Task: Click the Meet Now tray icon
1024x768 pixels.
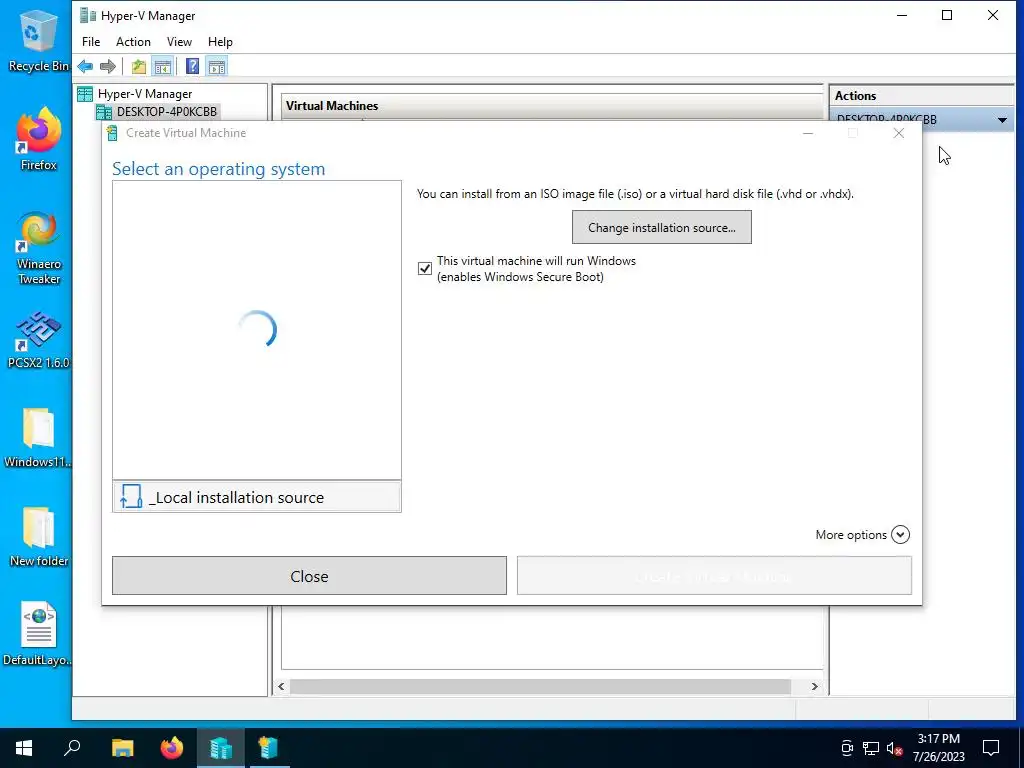Action: coord(846,748)
